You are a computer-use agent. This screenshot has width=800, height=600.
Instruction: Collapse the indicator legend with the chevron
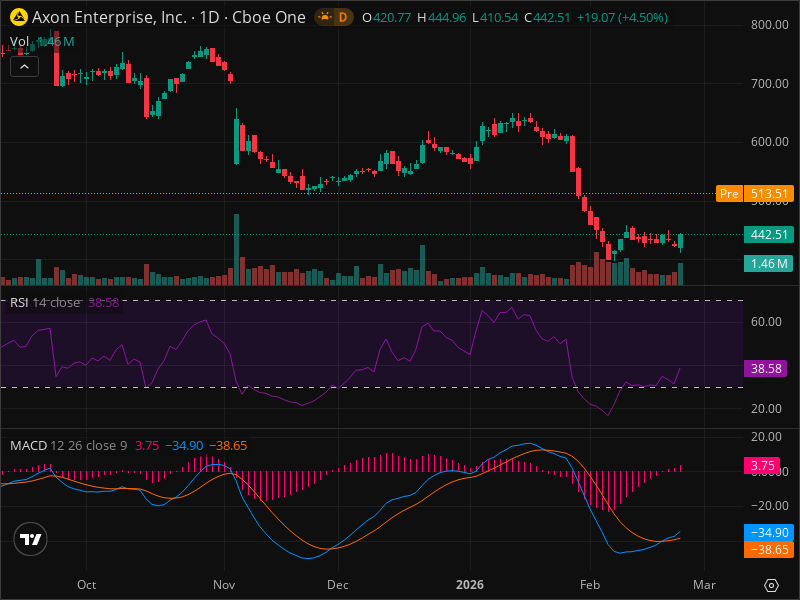tap(24, 67)
